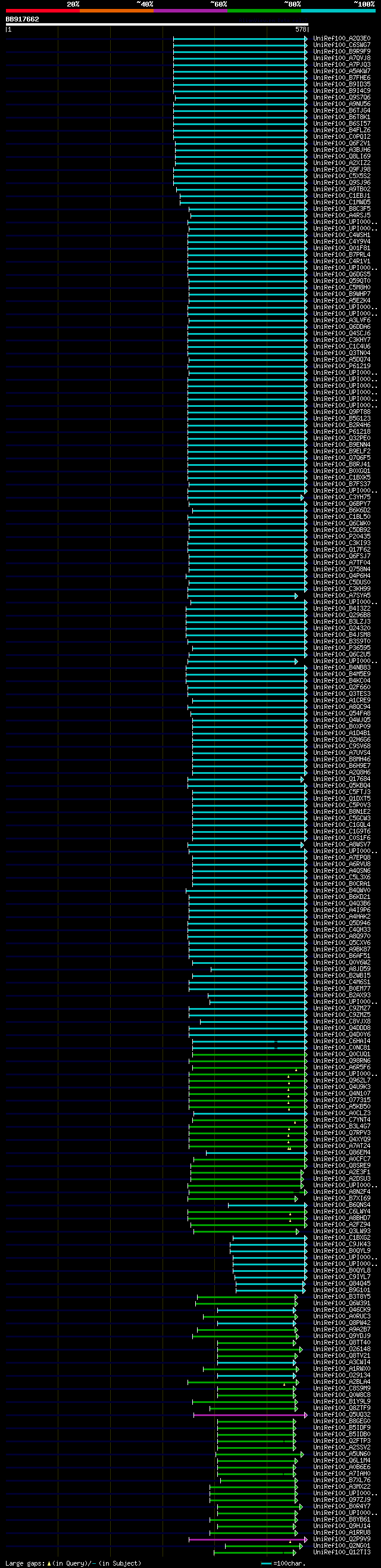381x1568 pixels.
Task: Open hit UniRef100_B9R9F9
Action: [x=342, y=52]
